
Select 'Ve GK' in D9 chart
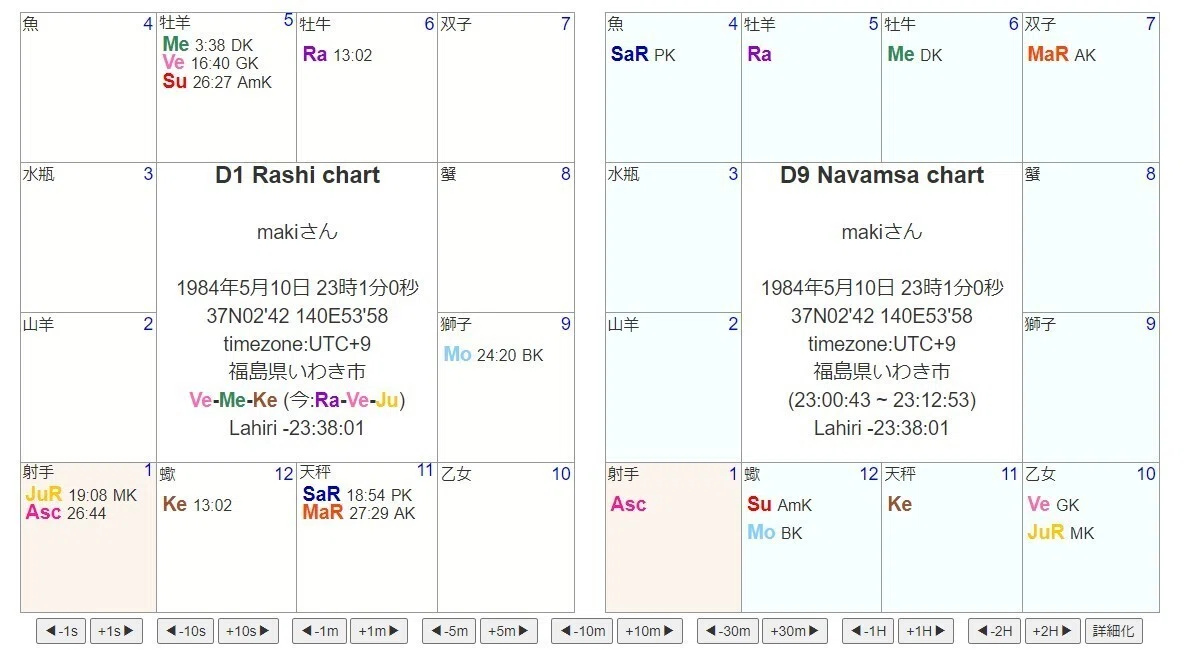coord(1053,504)
